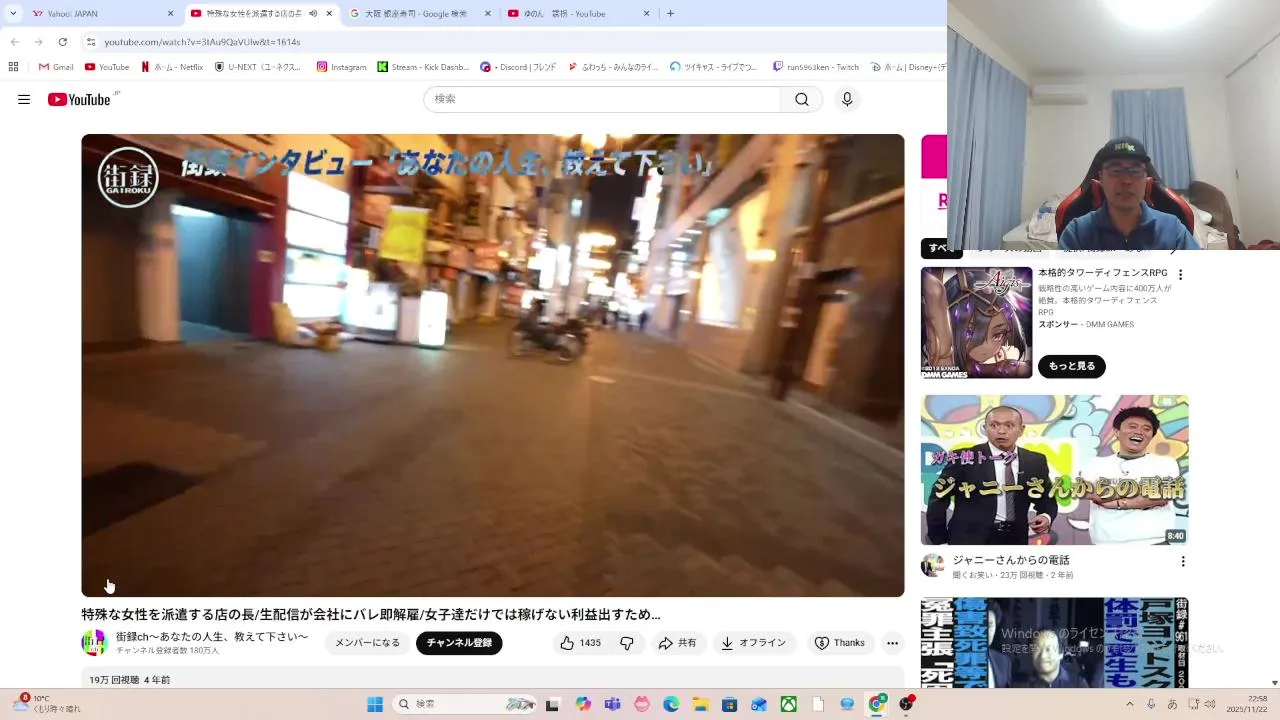Open Microsoft Teams from taskbar
The height and width of the screenshot is (720, 1280).
pos(612,704)
